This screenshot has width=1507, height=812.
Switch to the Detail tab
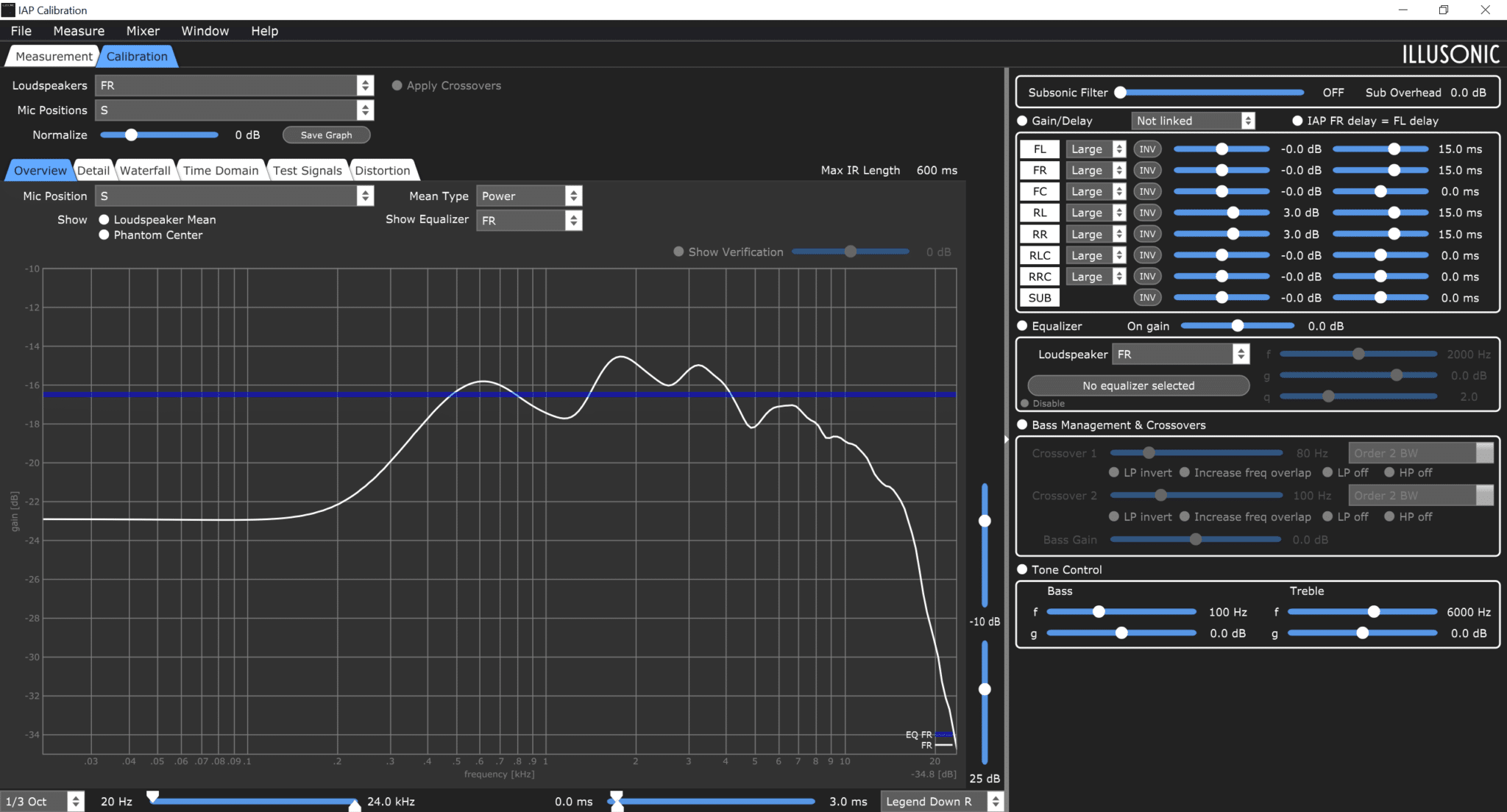[93, 171]
